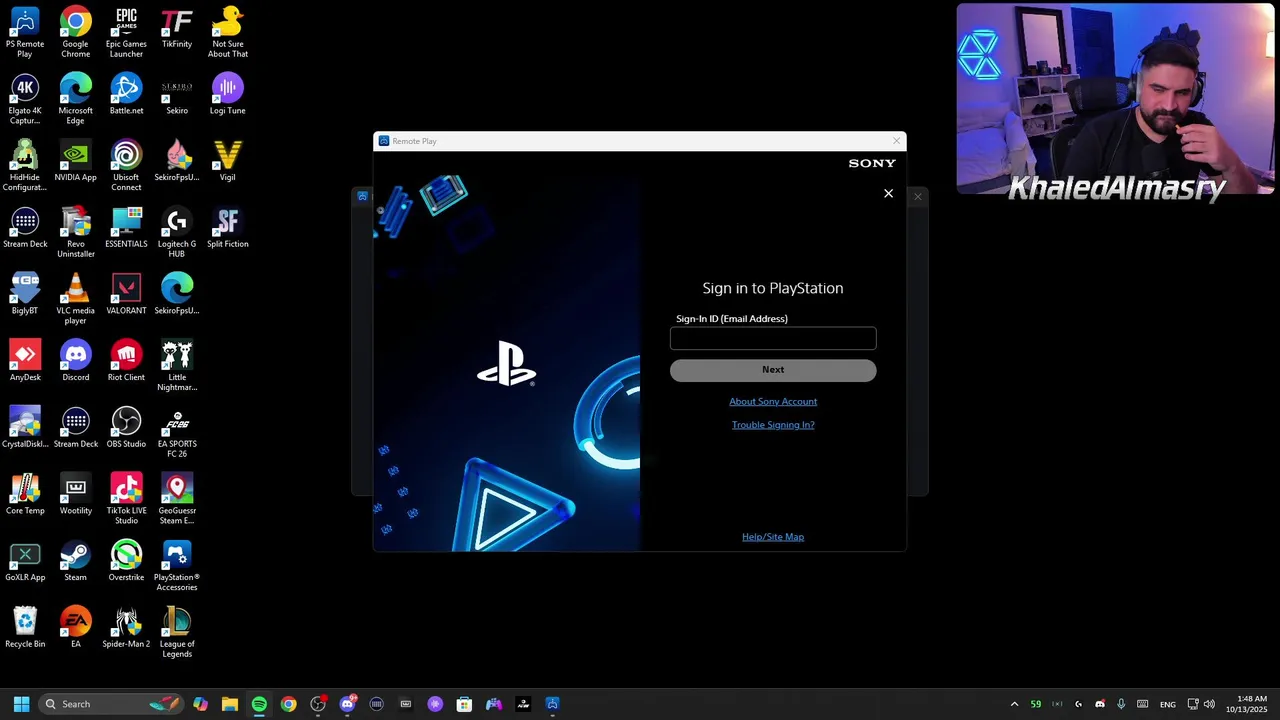Open HidHide Configuration desktop icon
This screenshot has width=1280, height=720.
click(25, 166)
